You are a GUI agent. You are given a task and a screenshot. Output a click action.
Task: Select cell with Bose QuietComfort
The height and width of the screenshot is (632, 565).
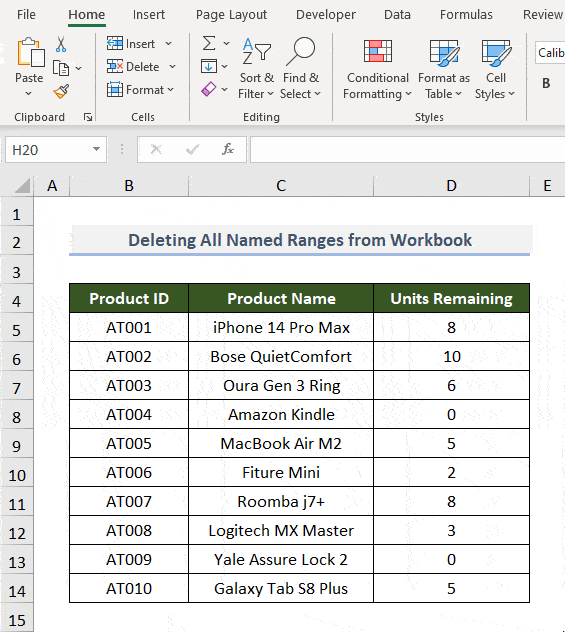(281, 356)
